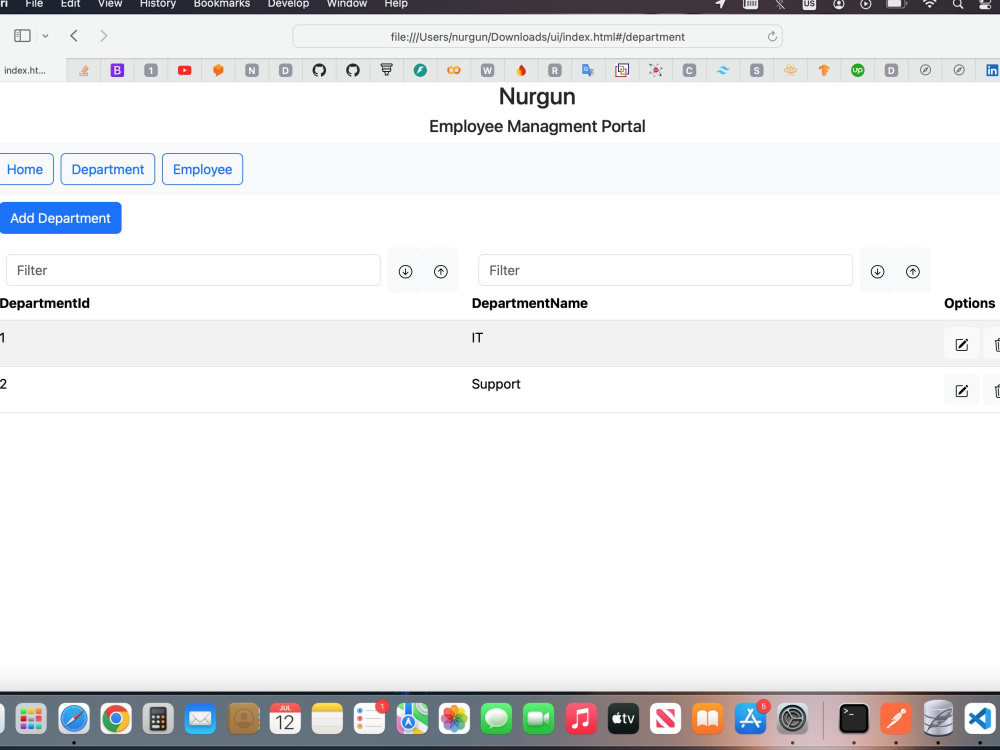
Task: Click Employee Managment Portal subtitle
Action: point(537,126)
